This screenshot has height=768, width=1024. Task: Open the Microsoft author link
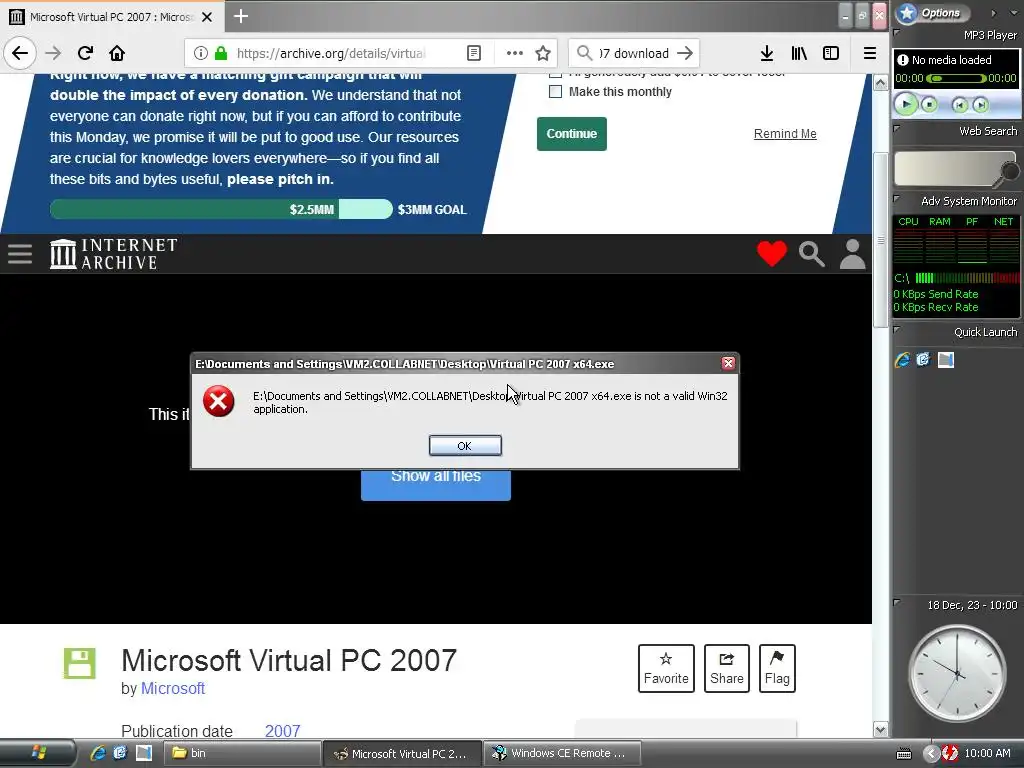[173, 688]
